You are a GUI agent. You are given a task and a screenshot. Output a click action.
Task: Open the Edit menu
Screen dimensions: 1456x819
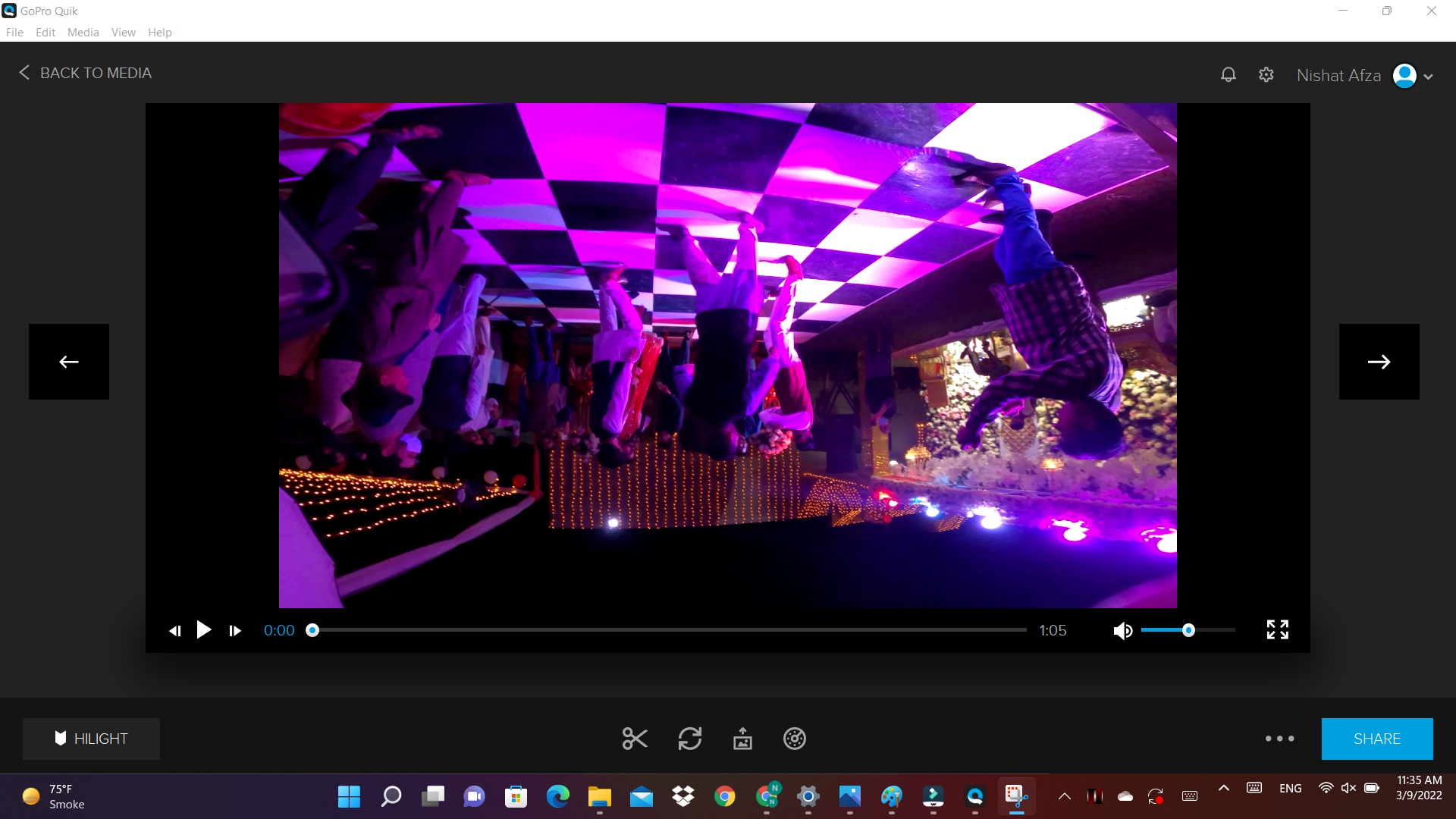coord(45,32)
